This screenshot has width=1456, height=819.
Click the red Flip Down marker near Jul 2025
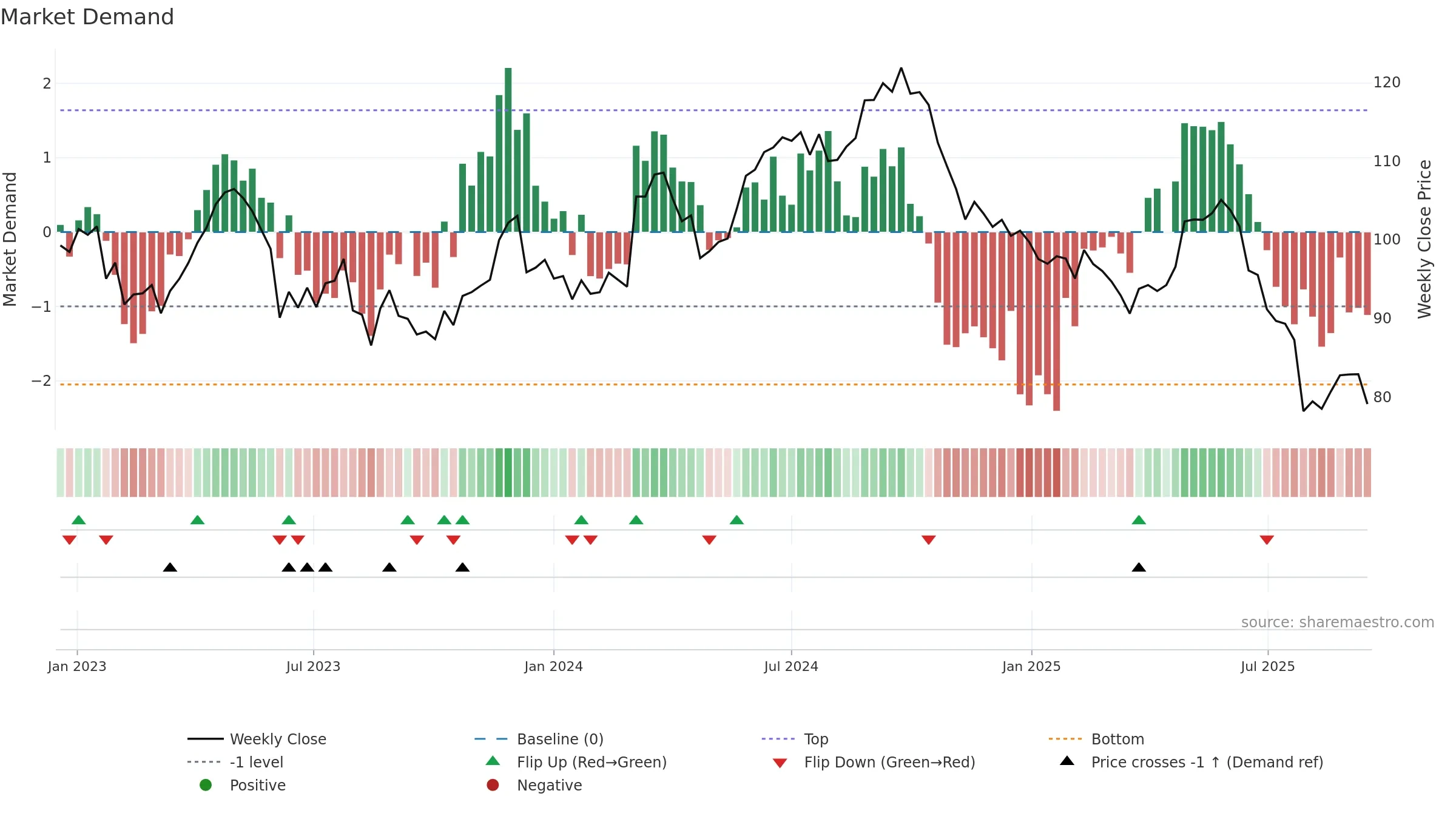click(1267, 539)
